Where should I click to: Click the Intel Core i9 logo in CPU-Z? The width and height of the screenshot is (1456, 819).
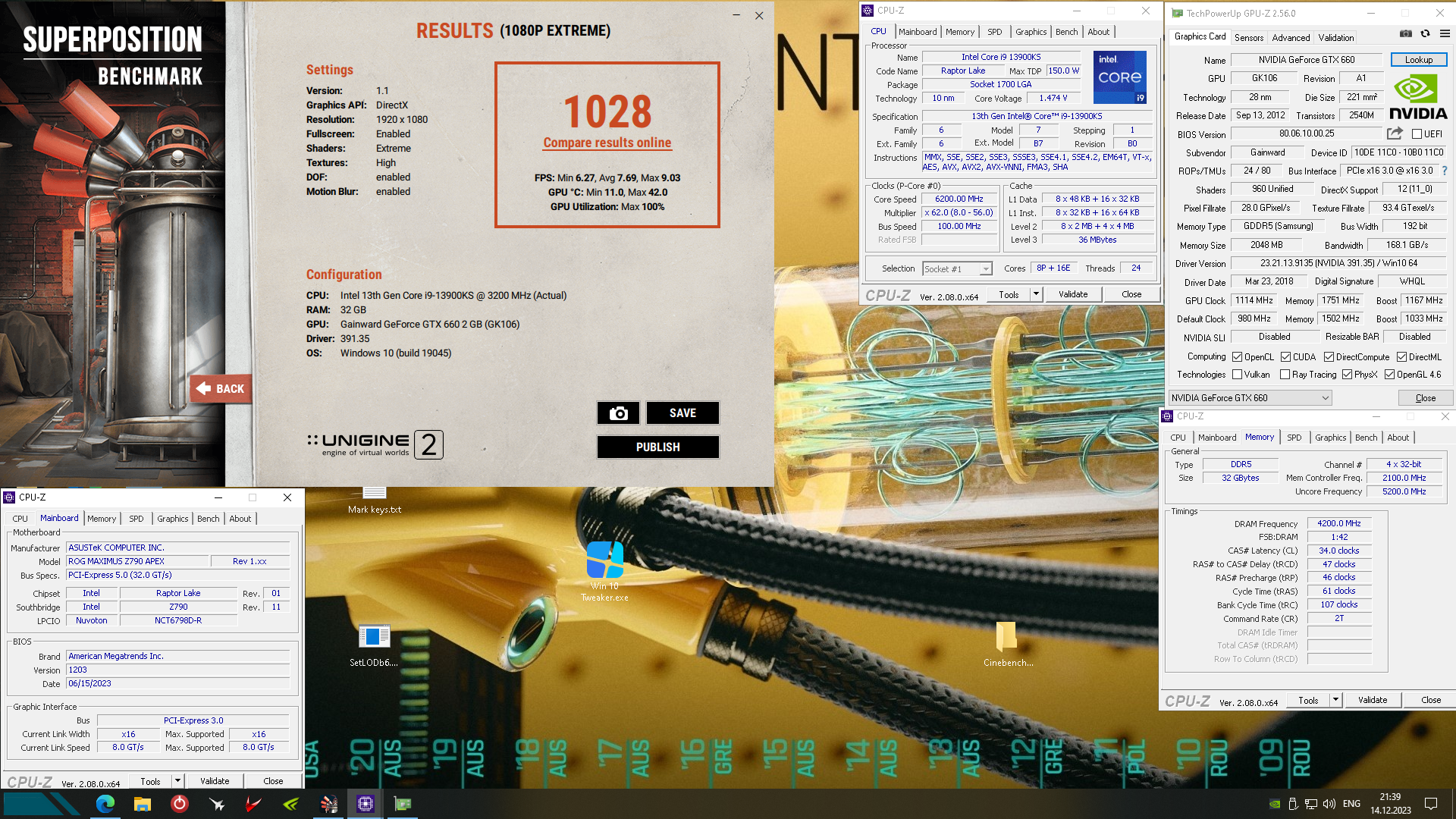coord(1120,77)
